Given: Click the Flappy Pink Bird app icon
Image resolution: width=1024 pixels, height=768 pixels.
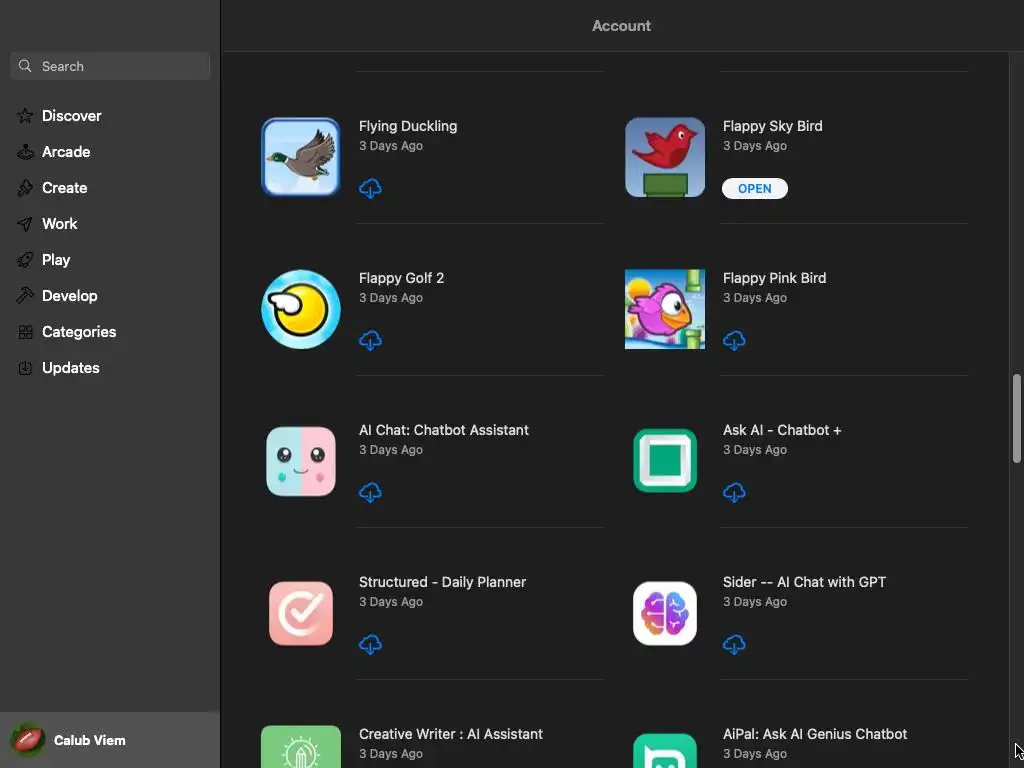Looking at the screenshot, I should (x=665, y=309).
